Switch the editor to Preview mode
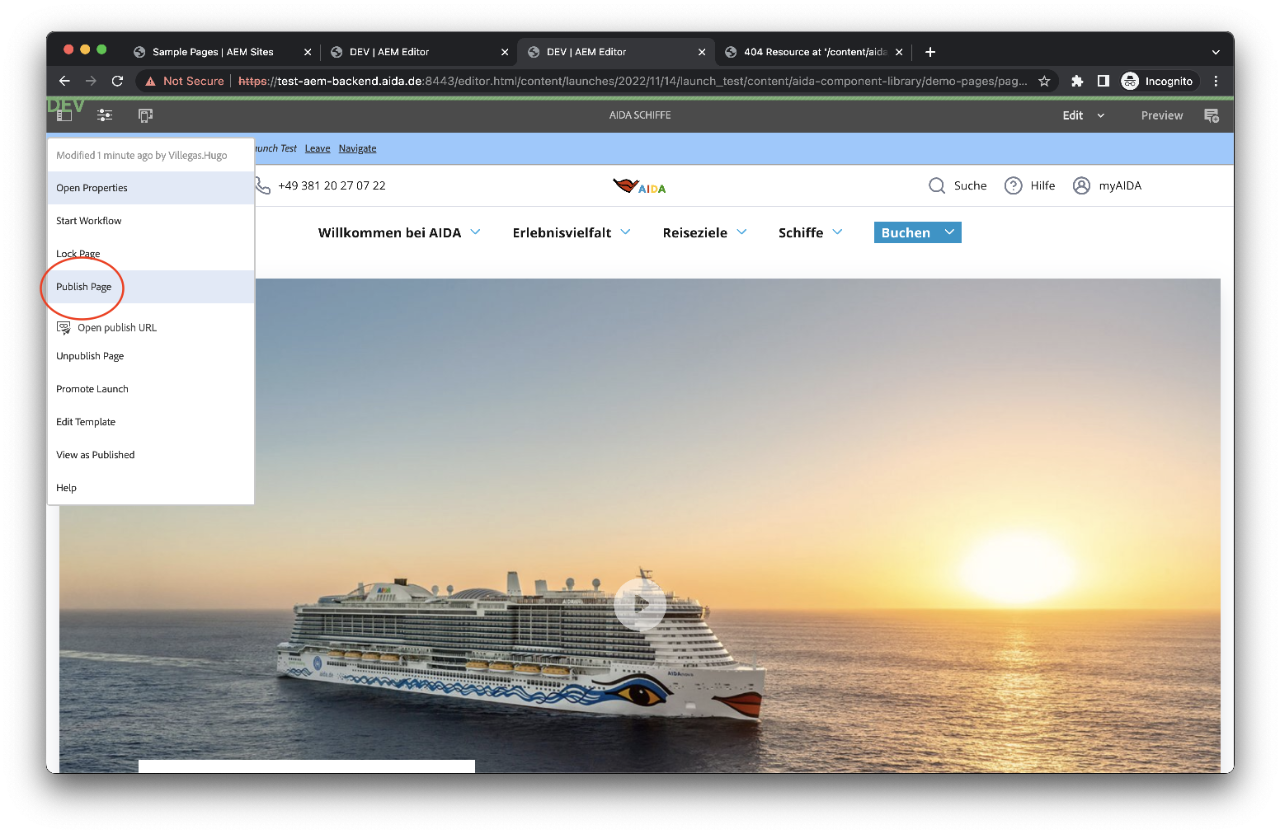The image size is (1280, 834). pyautogui.click(x=1161, y=115)
